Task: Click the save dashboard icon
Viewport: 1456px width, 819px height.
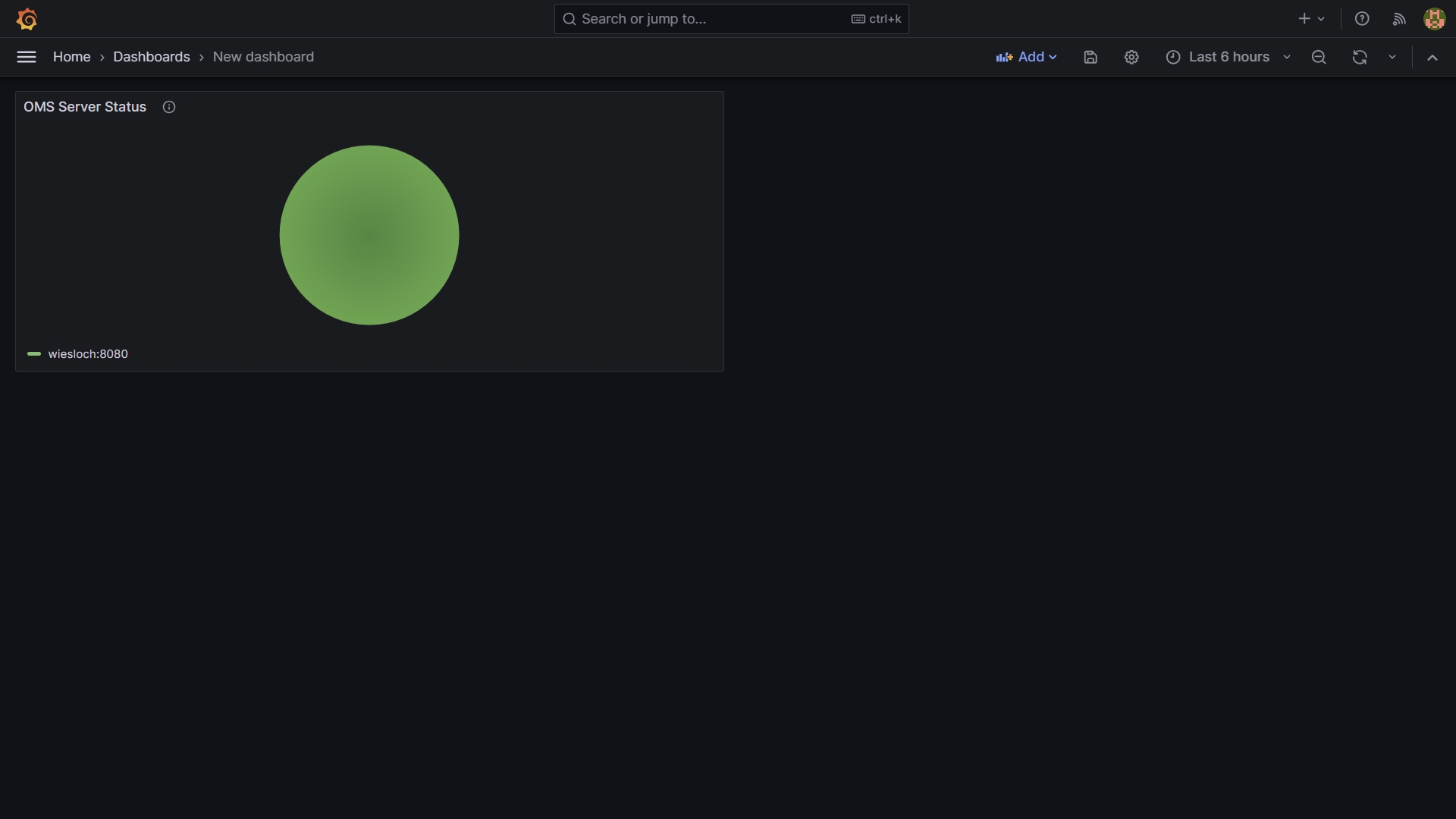Action: click(x=1090, y=57)
